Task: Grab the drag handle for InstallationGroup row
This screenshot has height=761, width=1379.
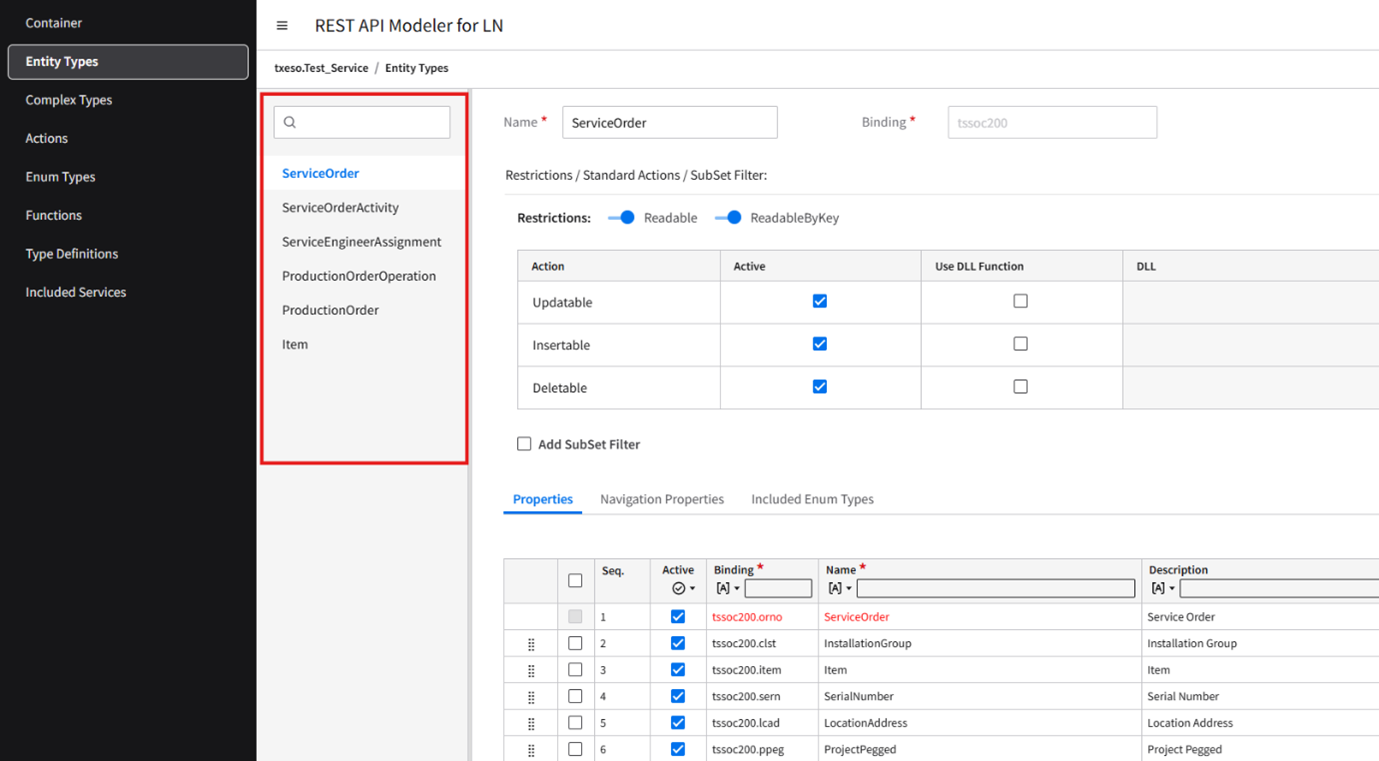Action: 531,644
